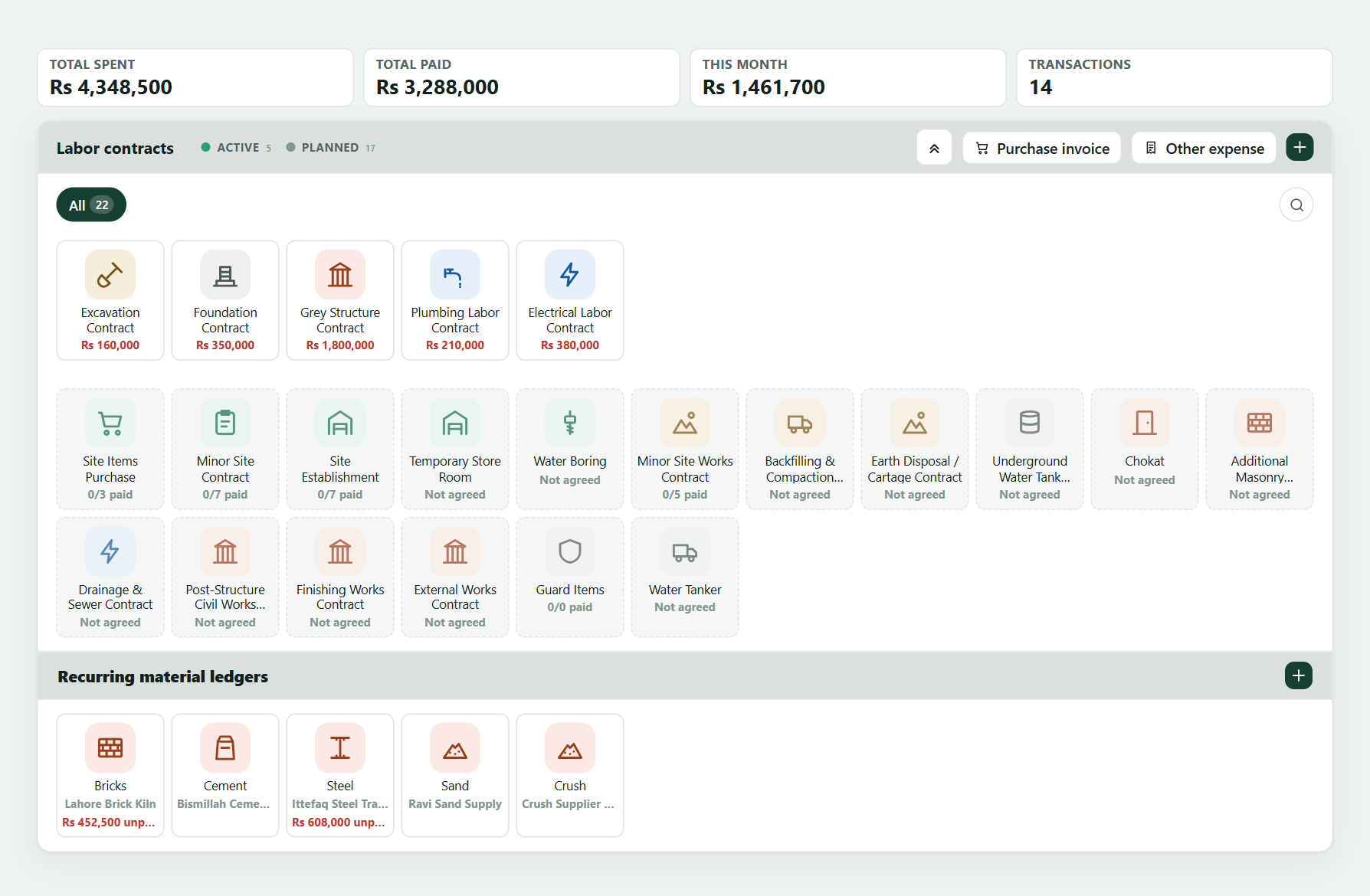This screenshot has height=896, width=1370.
Task: Open Site Items Purchase cart icon
Action: (110, 423)
